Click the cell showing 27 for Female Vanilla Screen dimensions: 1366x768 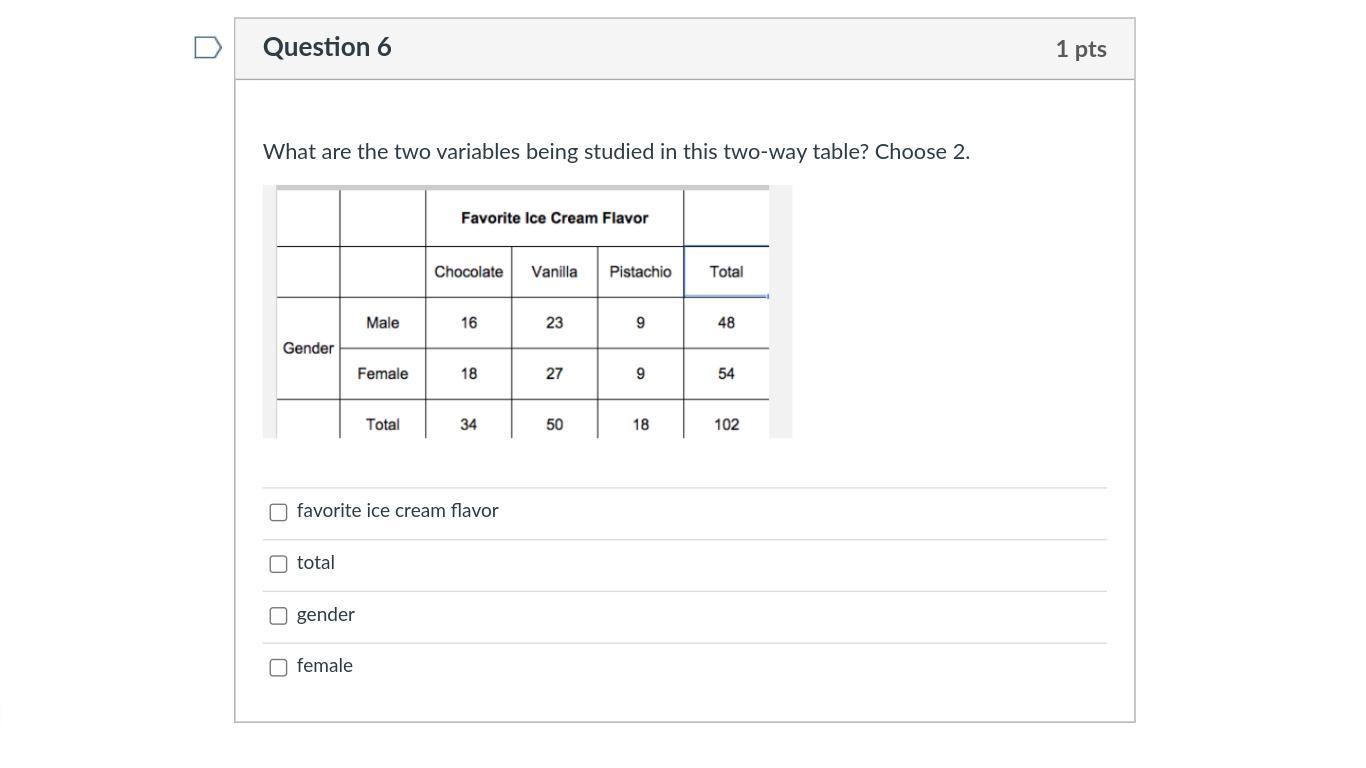click(x=554, y=374)
